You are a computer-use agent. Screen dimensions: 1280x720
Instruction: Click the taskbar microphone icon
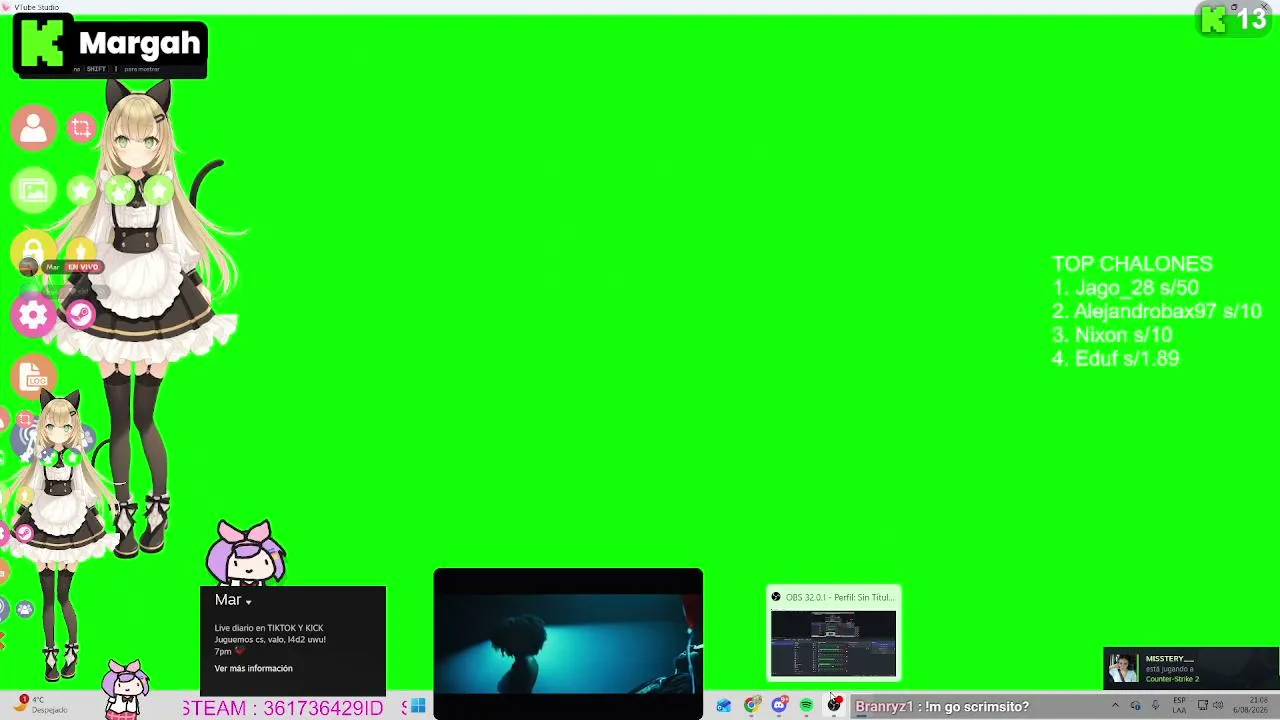pyautogui.click(x=1155, y=706)
